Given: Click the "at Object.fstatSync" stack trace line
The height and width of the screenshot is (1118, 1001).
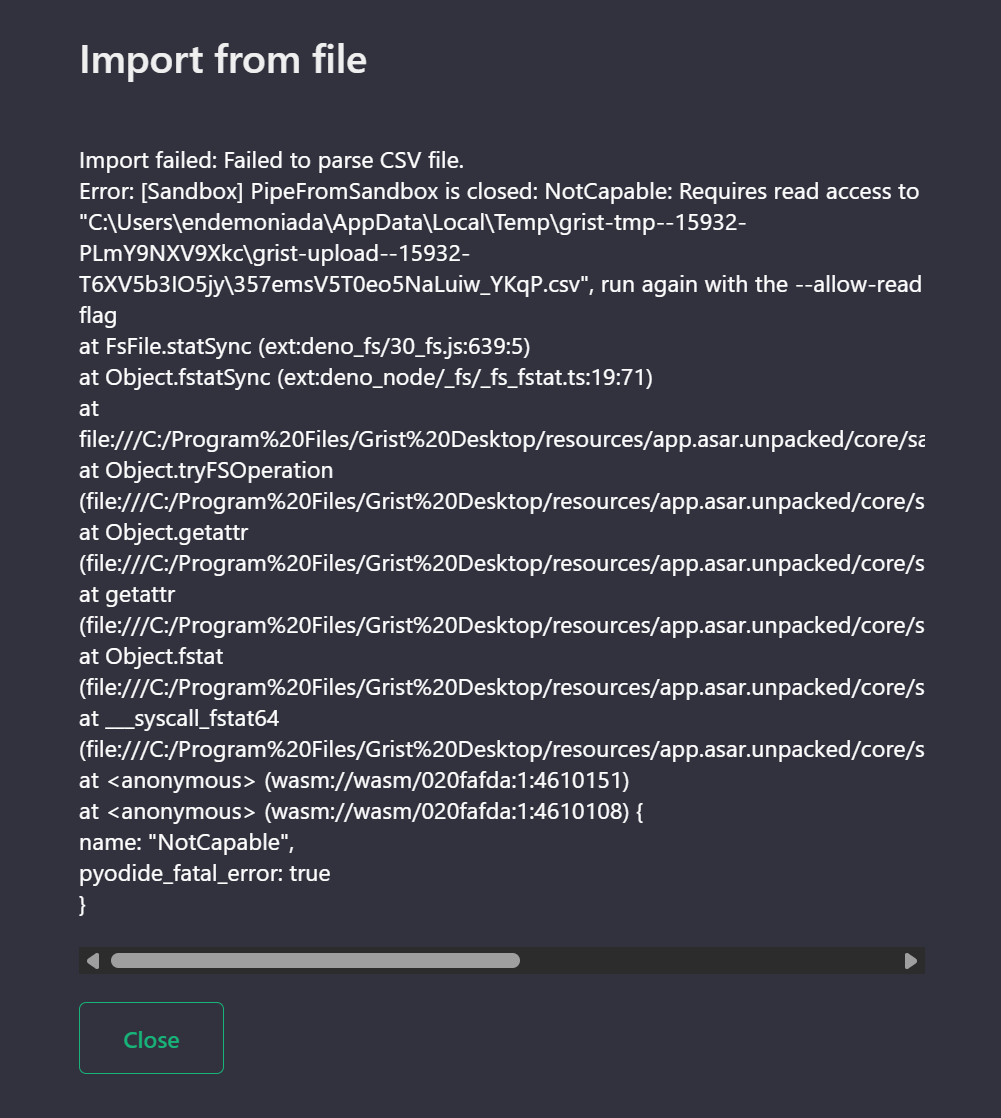Looking at the screenshot, I should pyautogui.click(x=366, y=377).
